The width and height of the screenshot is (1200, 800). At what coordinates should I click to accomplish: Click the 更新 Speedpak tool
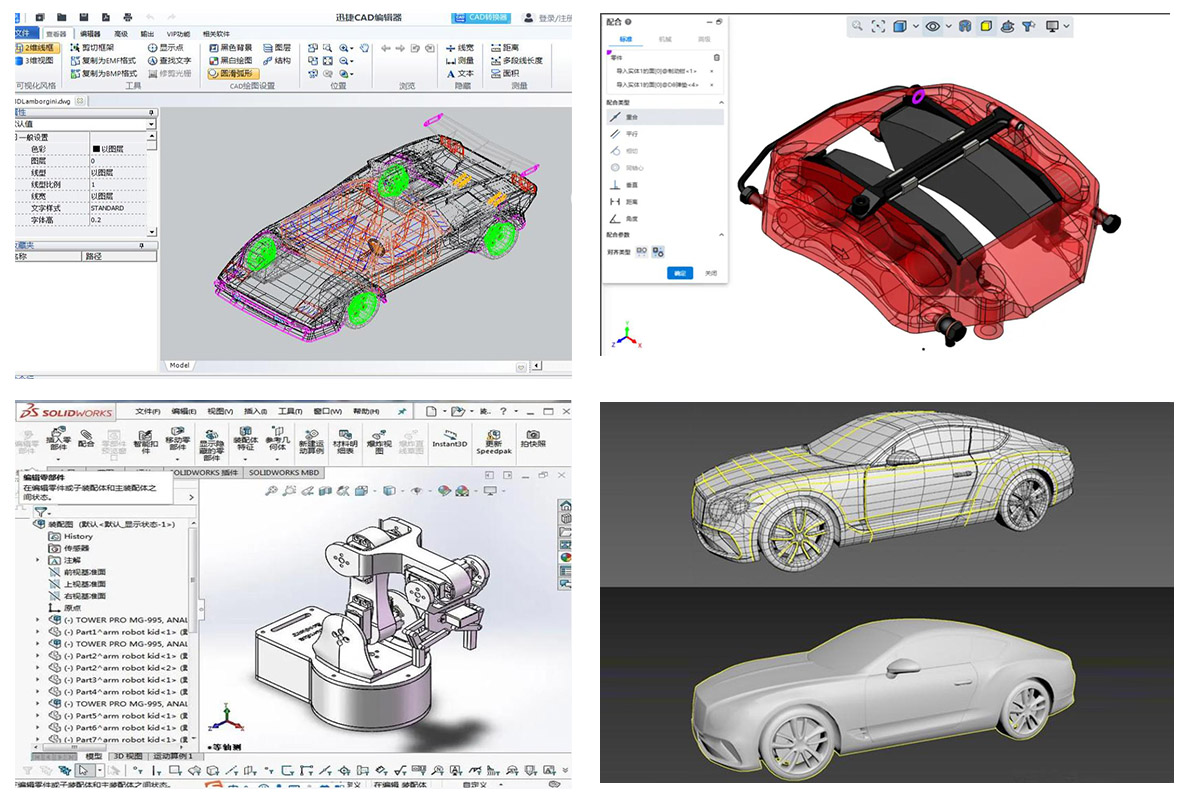494,442
